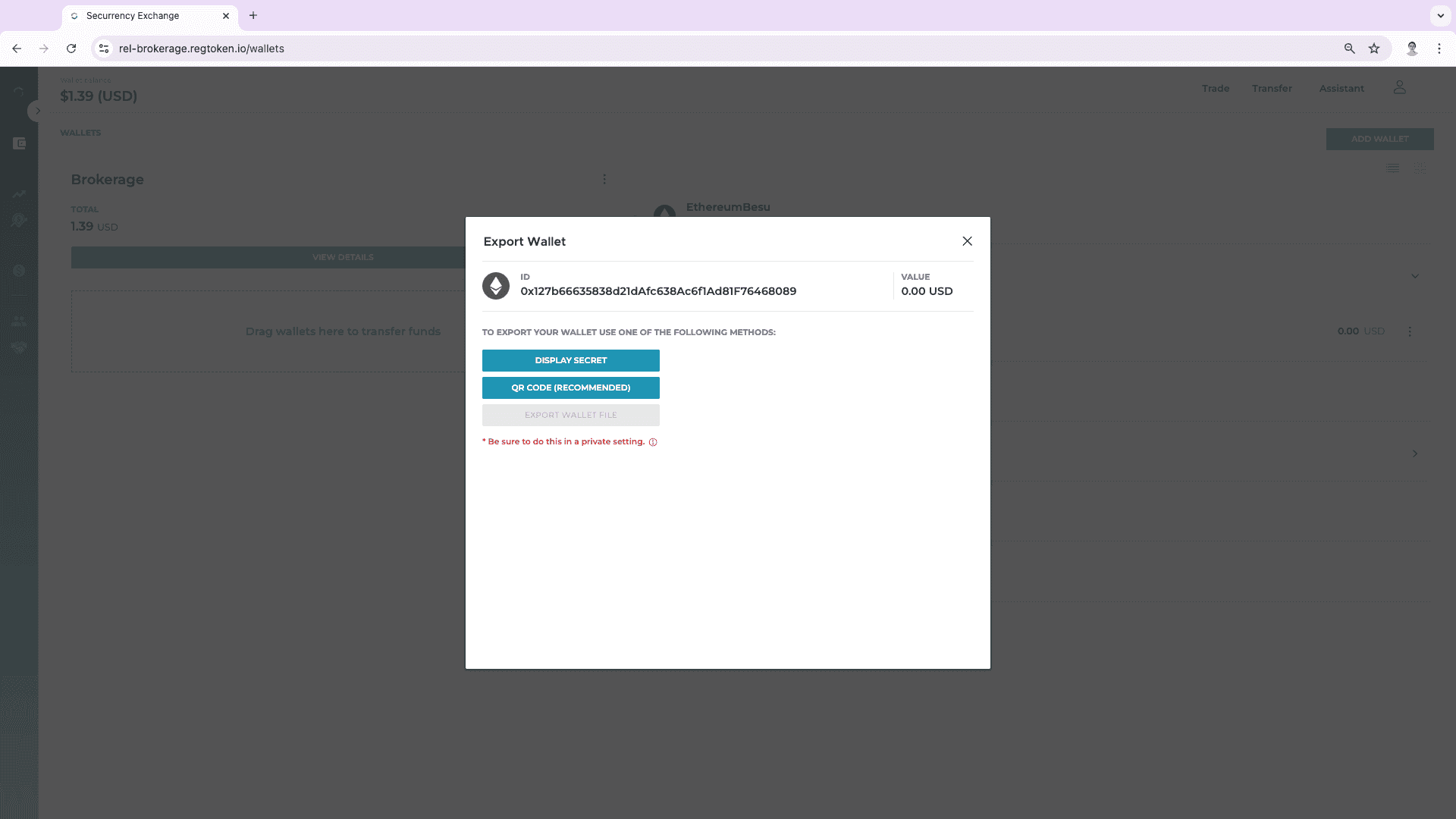
Task: Open the Wallets sidebar icon
Action: click(19, 143)
